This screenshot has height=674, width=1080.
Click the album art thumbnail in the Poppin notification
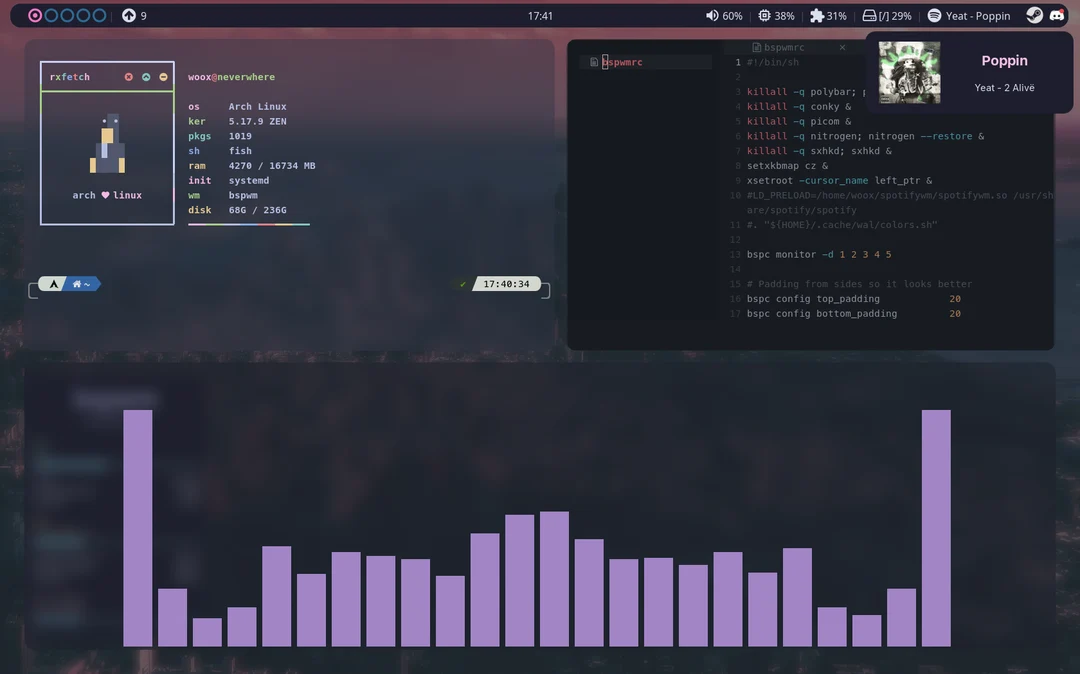click(909, 73)
